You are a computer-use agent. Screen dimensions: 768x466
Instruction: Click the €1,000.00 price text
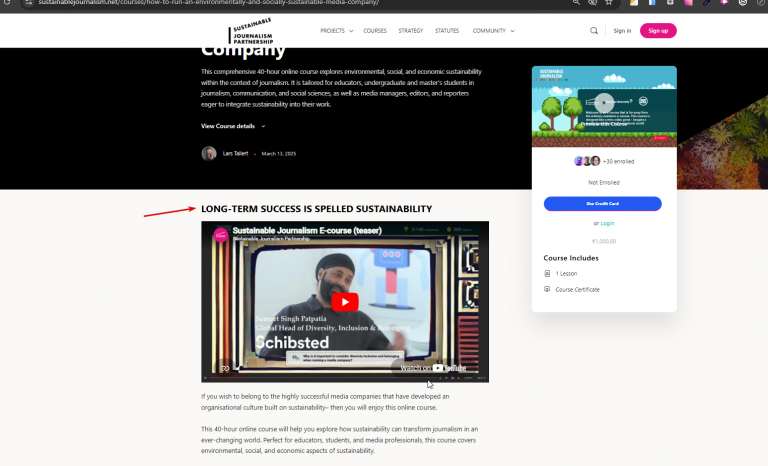pos(604,241)
